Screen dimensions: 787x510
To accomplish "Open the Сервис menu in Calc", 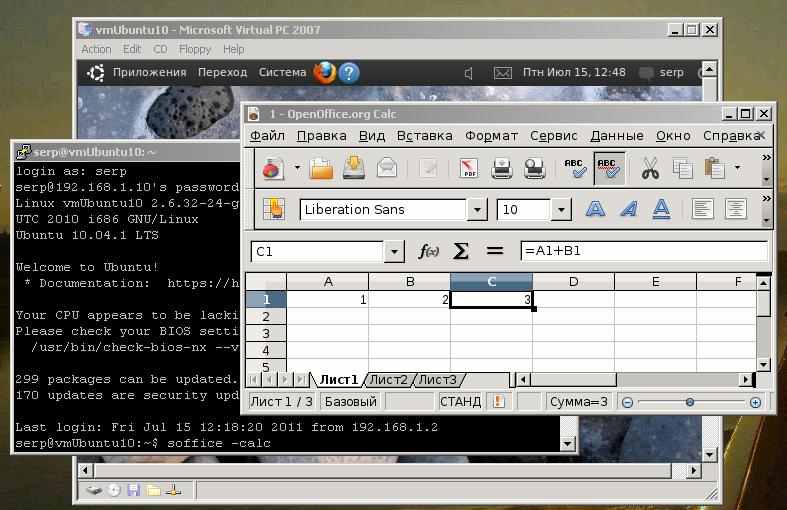I will point(554,136).
